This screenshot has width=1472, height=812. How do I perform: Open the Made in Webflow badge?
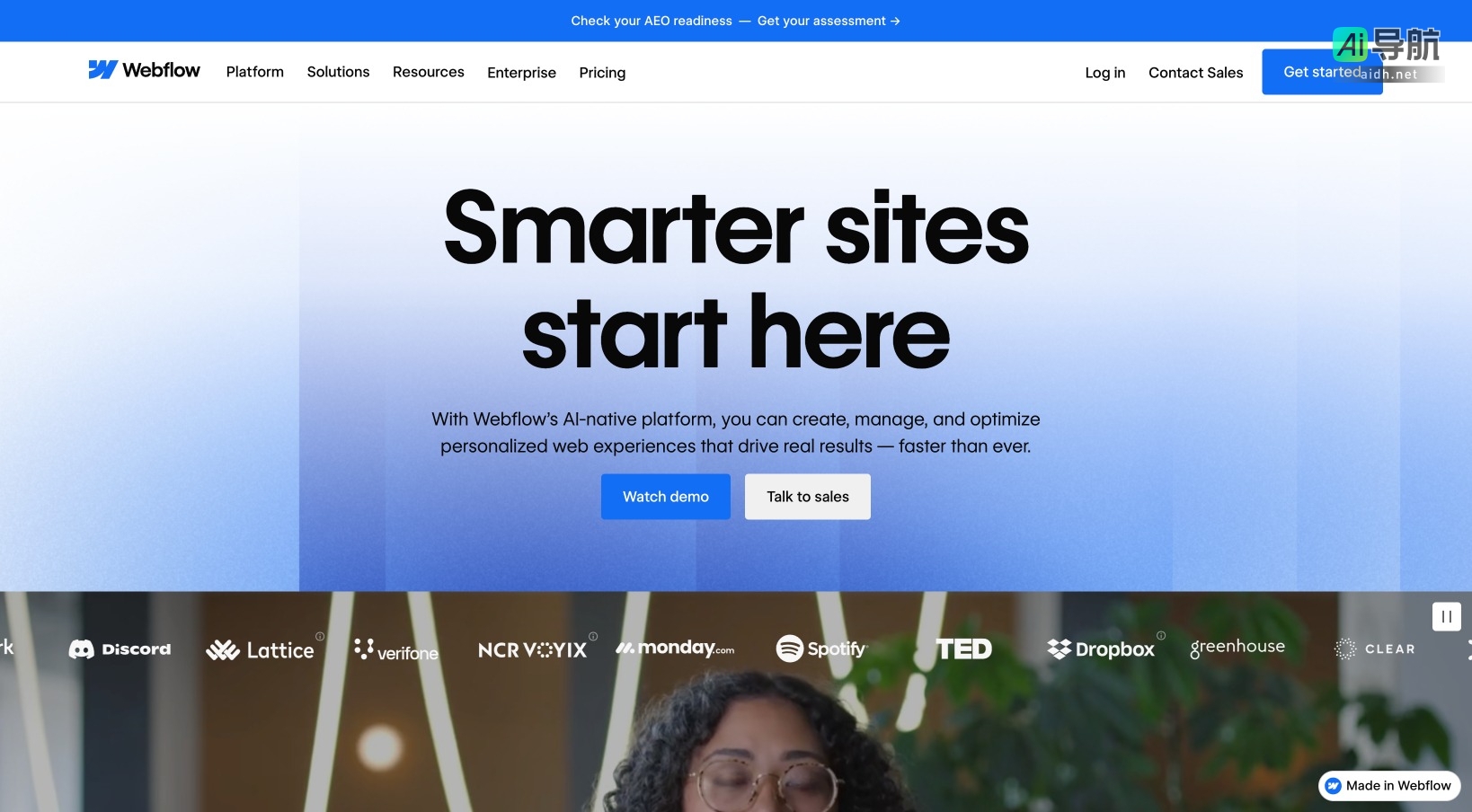pos(1389,786)
